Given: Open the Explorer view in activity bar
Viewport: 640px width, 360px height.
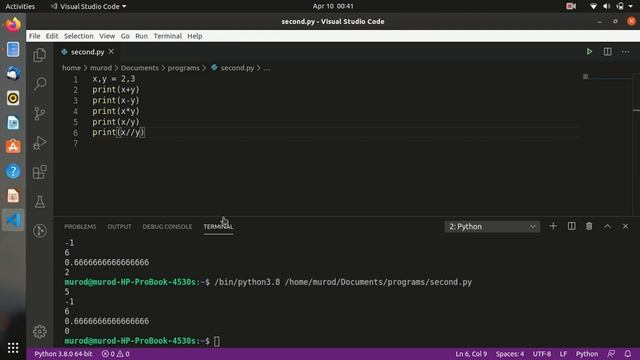Looking at the screenshot, I should 40,55.
